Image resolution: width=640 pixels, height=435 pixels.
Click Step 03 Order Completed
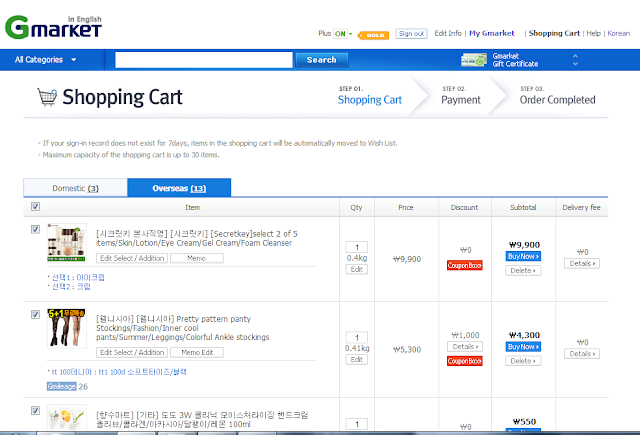[x=557, y=96]
